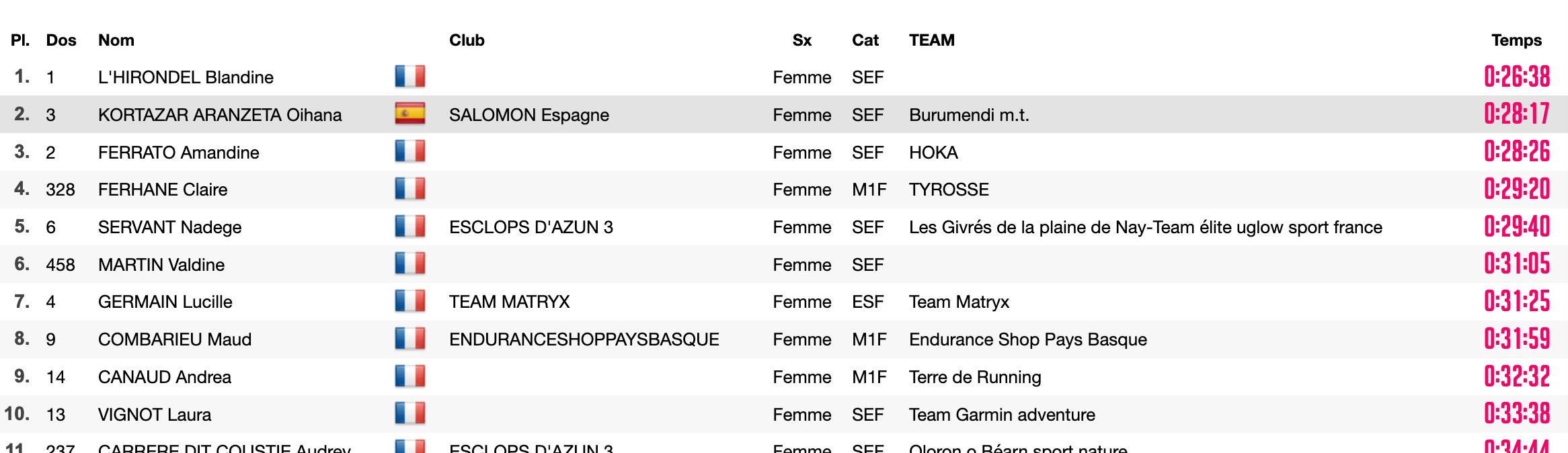Screen dimensions: 1568x453
Task: Click the French flag beside GERMAIN Lucille
Action: (410, 301)
